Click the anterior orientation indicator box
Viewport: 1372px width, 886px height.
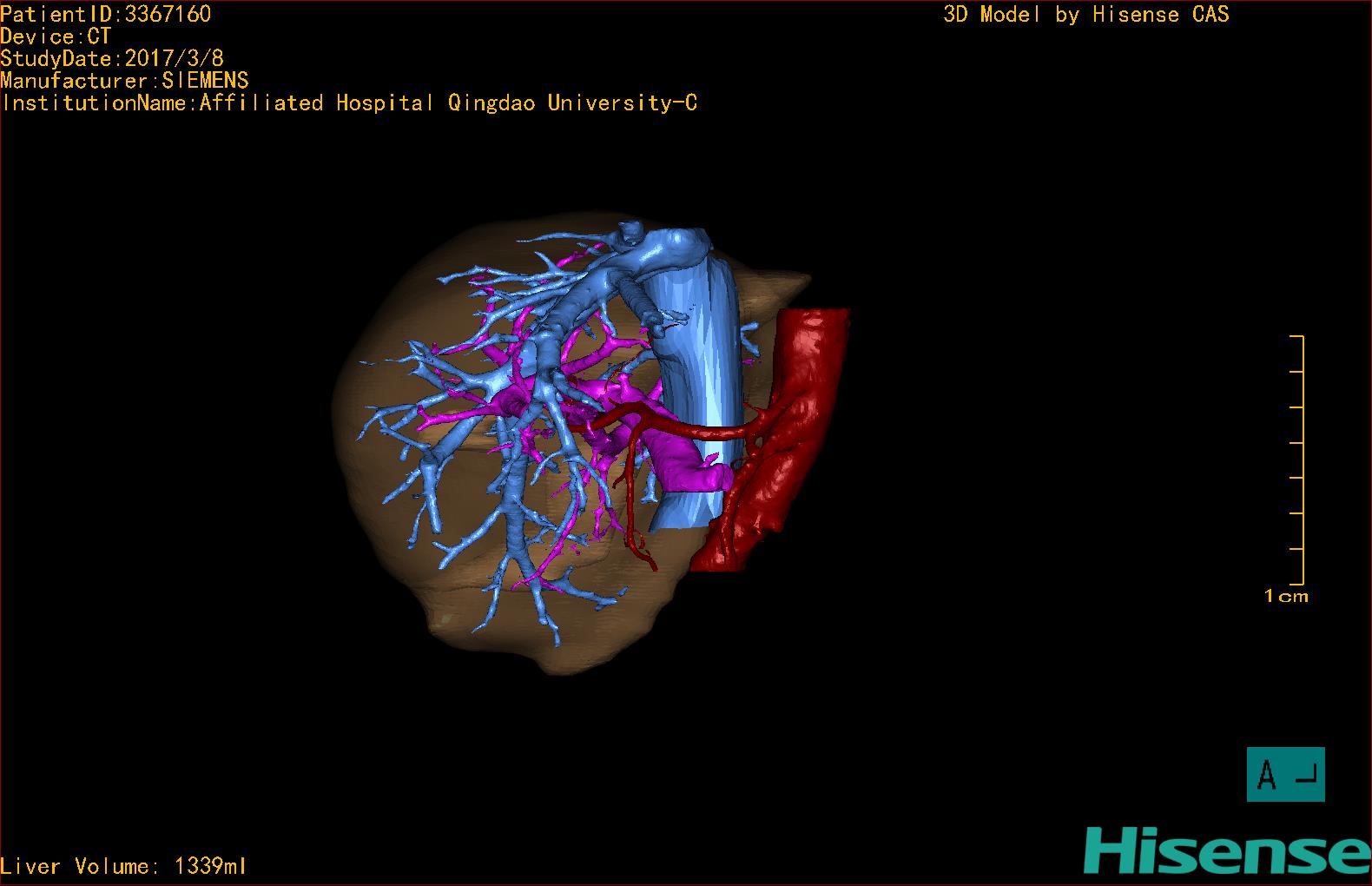pos(1286,774)
